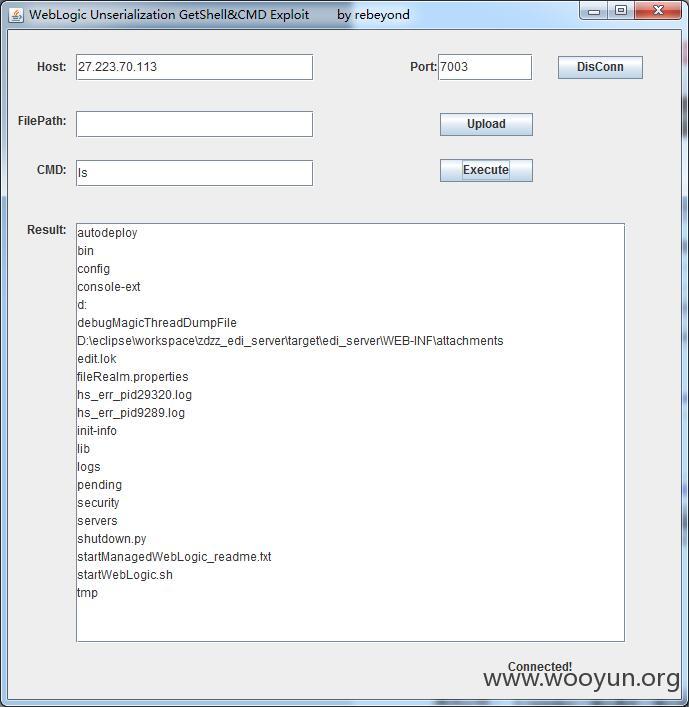Image resolution: width=689 pixels, height=707 pixels.
Task: Select 'hs_err_pid9289.log' in Result output
Action: pyautogui.click(x=131, y=413)
